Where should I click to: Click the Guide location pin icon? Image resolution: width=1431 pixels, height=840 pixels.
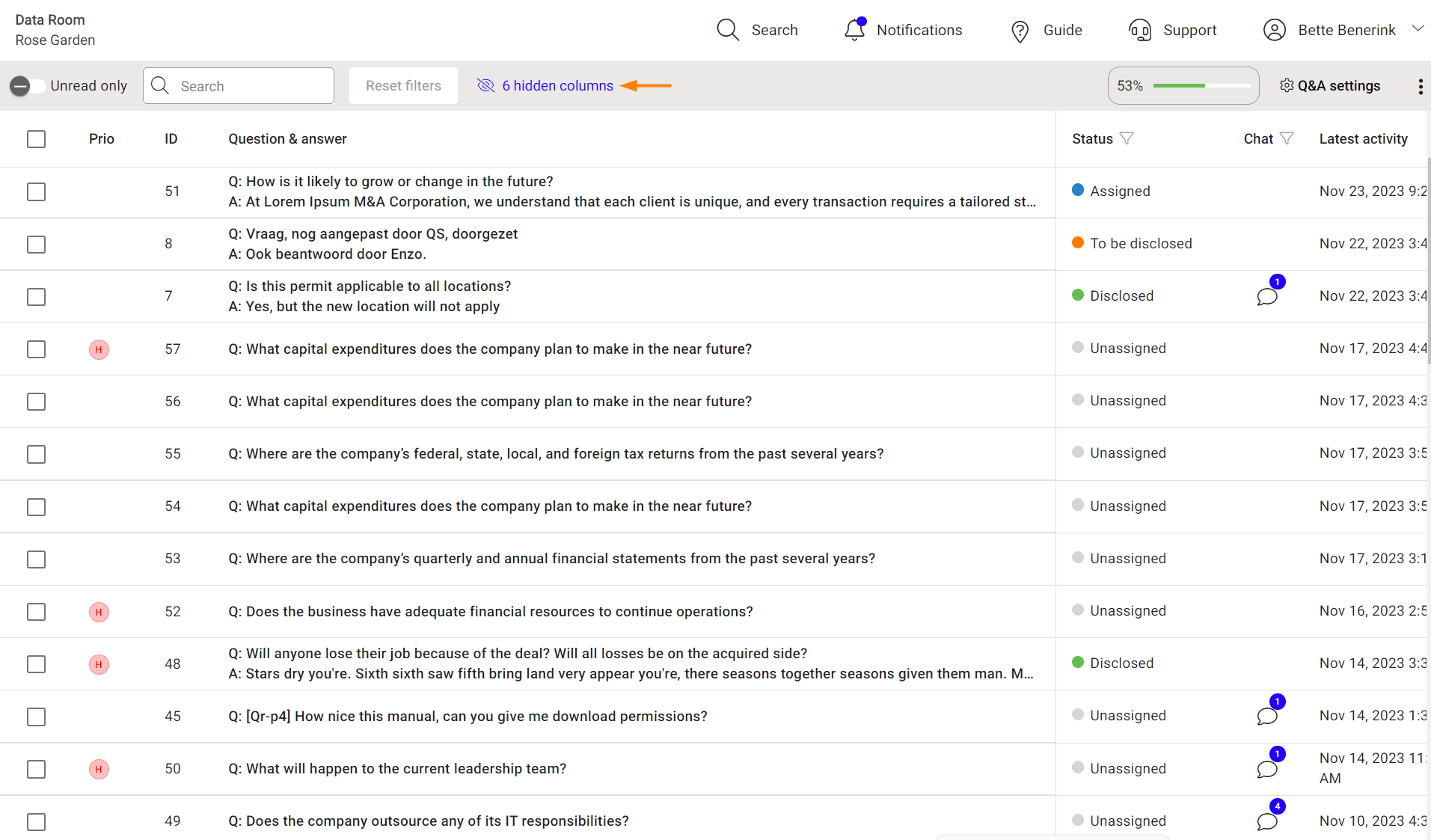[1020, 31]
